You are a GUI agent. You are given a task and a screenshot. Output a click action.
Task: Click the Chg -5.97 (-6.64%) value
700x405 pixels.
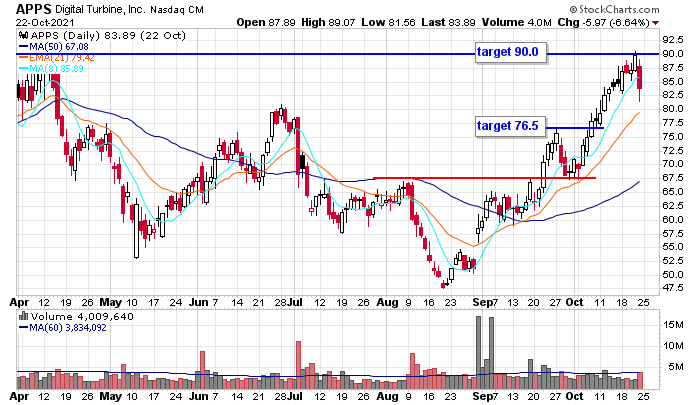click(603, 22)
